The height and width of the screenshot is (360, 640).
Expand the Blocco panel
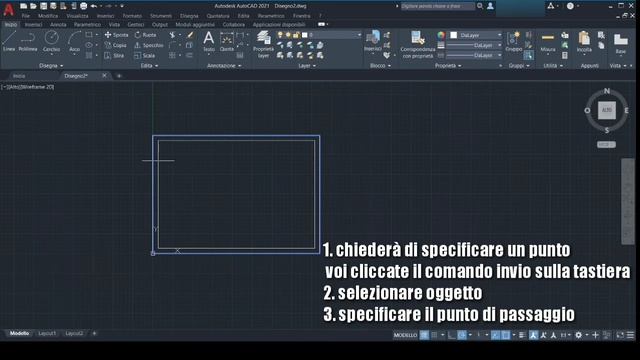[x=380, y=66]
